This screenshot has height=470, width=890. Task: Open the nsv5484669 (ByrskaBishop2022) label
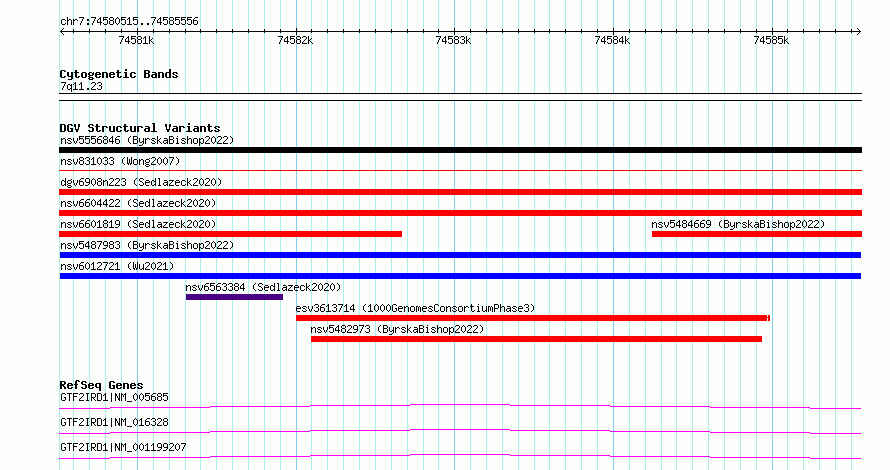738,224
